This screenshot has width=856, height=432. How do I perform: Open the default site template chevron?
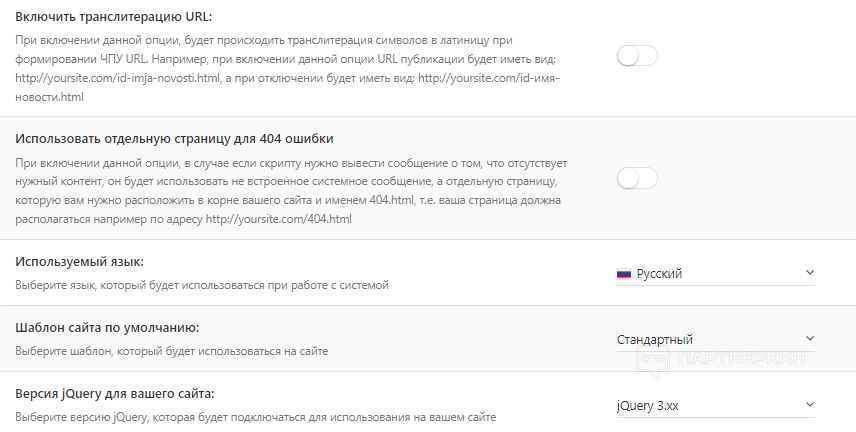pyautogui.click(x=809, y=339)
